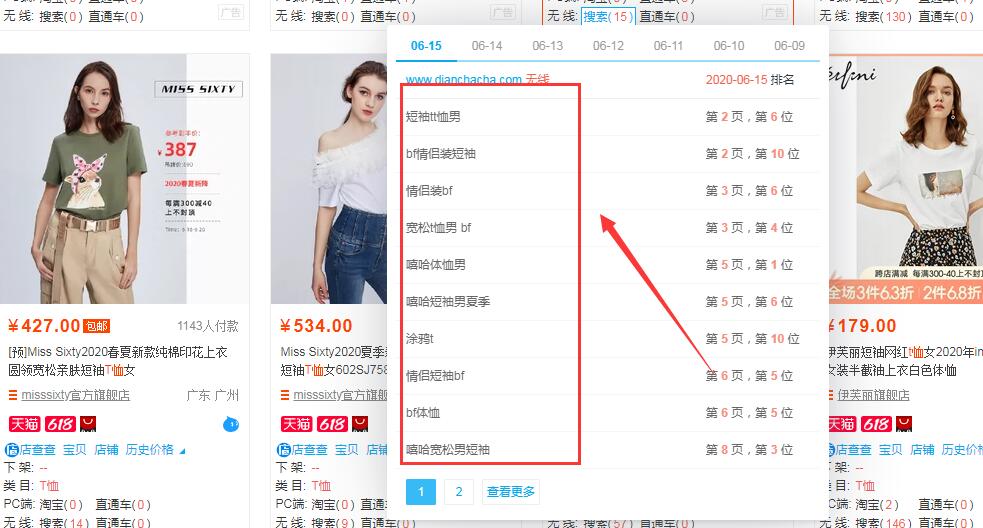Open the white off-shoulder top product image
Image resolution: width=983 pixels, height=528 pixels.
[x=329, y=179]
